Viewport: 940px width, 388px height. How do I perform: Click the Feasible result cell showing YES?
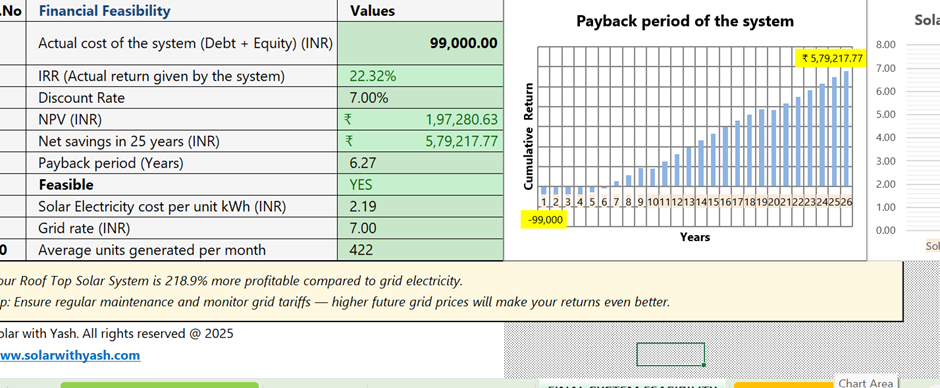(420, 185)
